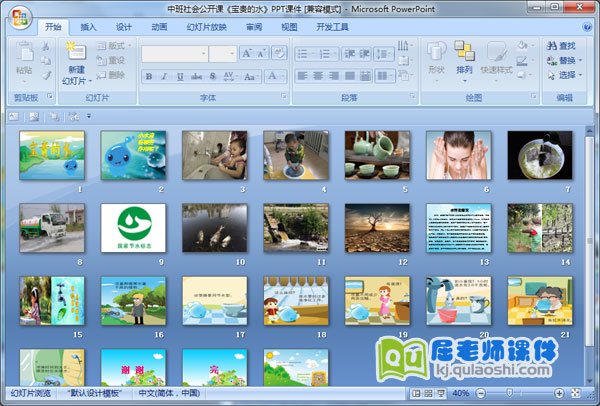This screenshot has width=600, height=406.
Task: Click the Clear Formatting icon
Action: 279,53
